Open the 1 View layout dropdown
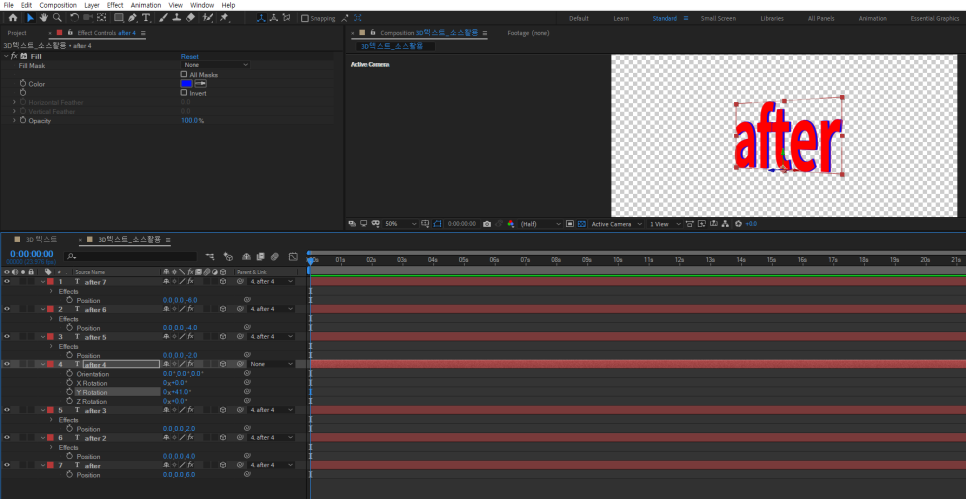This screenshot has width=966, height=499. pyautogui.click(x=665, y=224)
